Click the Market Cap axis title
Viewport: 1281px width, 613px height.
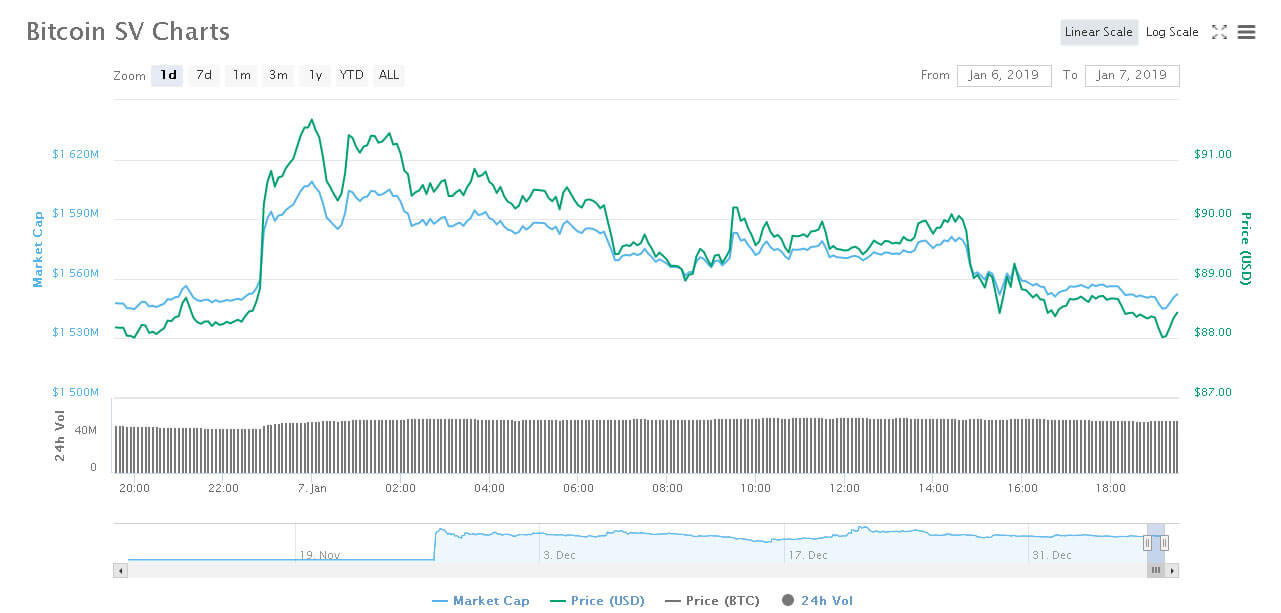point(38,249)
